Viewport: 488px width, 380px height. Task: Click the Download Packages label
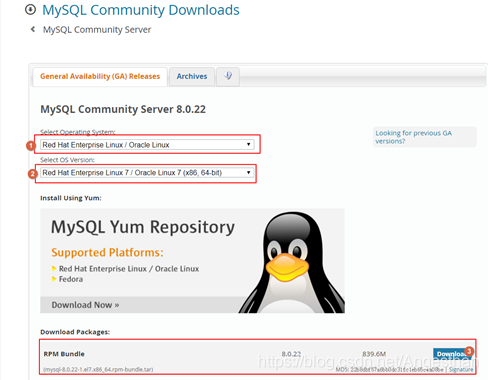(x=75, y=332)
